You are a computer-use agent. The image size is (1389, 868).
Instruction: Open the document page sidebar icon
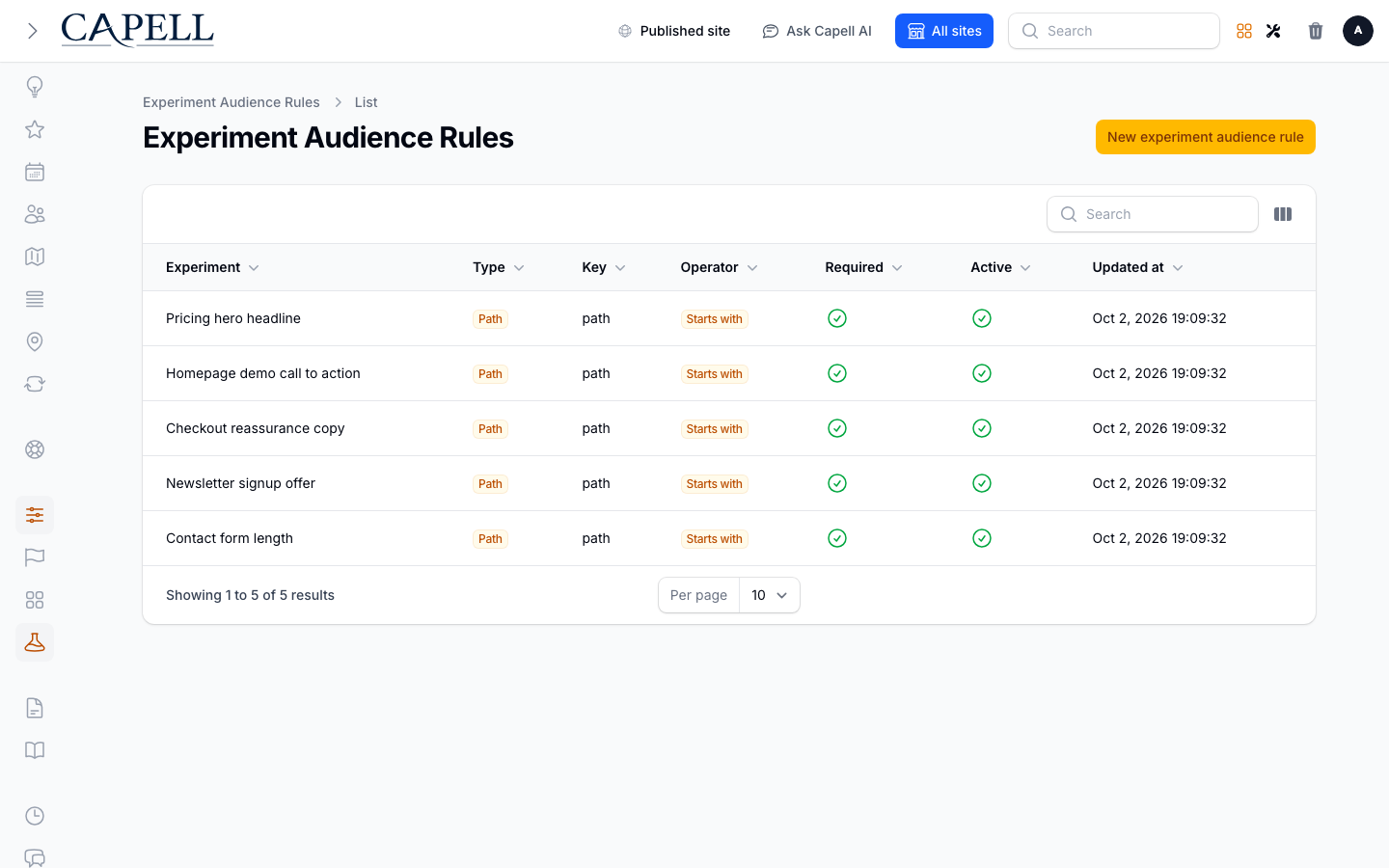pos(35,708)
